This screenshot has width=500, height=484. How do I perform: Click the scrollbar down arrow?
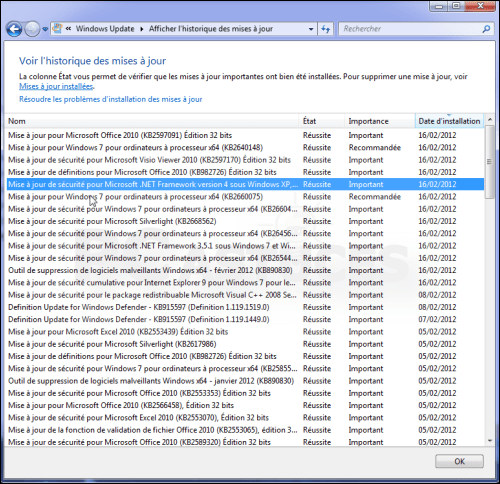point(489,441)
